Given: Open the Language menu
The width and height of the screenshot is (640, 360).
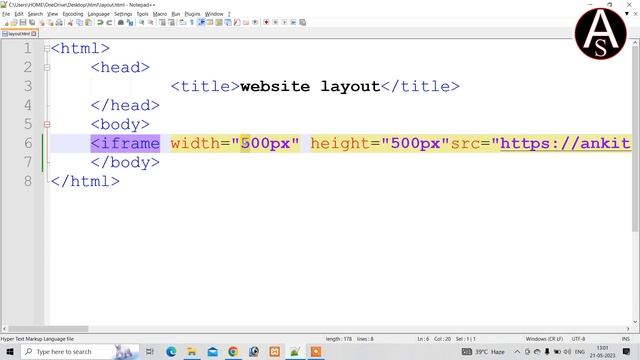Looking at the screenshot, I should (99, 14).
